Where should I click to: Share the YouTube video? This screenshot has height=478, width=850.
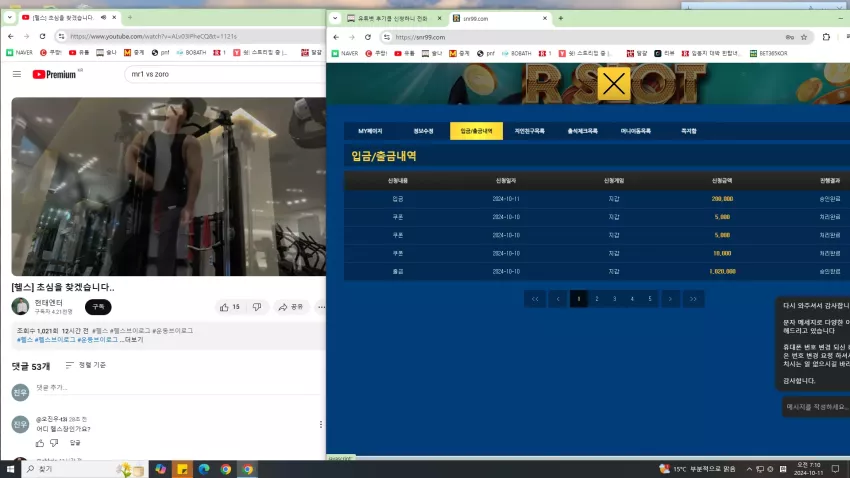tap(291, 307)
